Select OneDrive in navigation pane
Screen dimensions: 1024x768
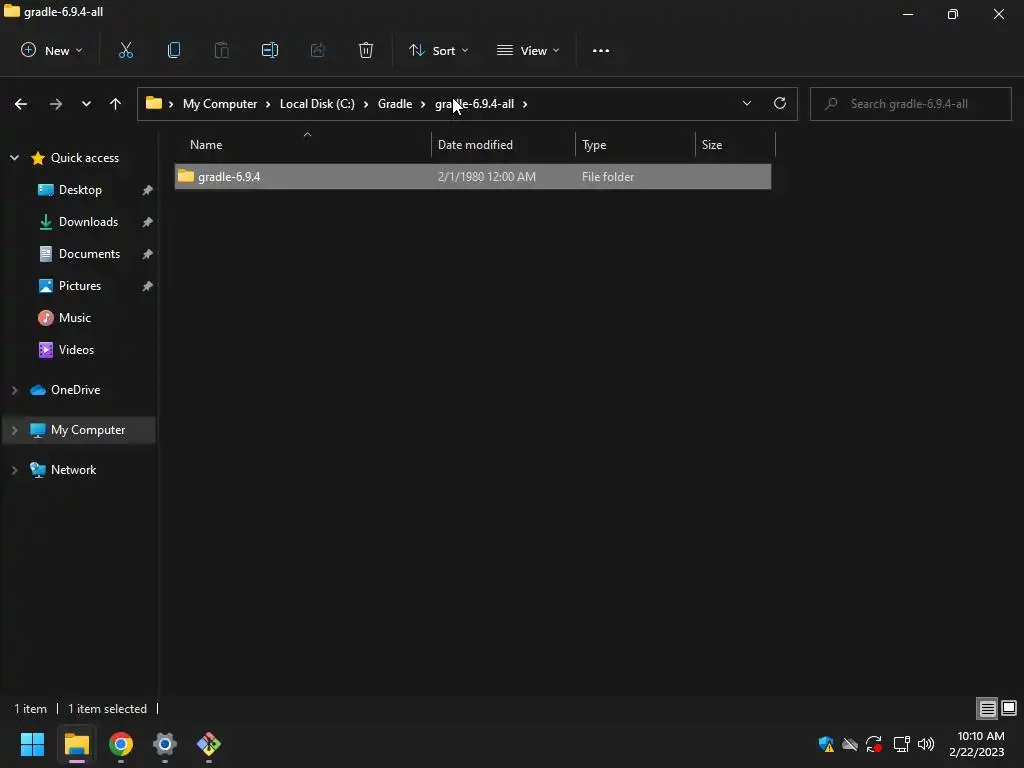[x=75, y=390]
